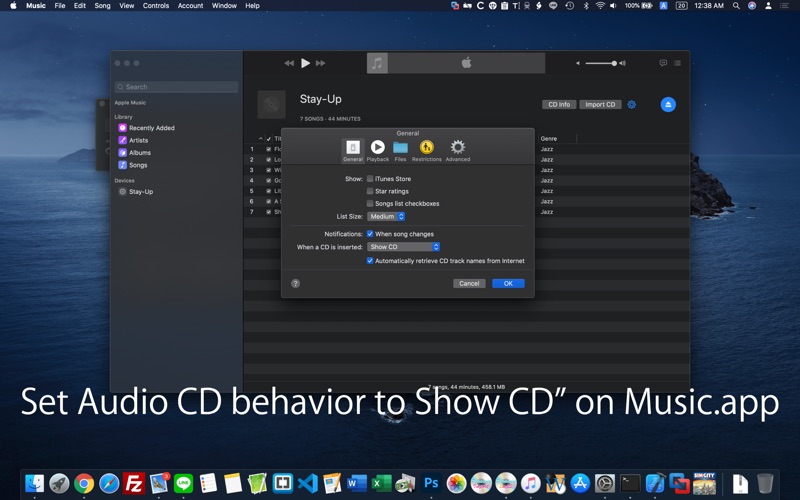The image size is (800, 500).
Task: Enable the Star ratings checkbox
Action: 370,191
